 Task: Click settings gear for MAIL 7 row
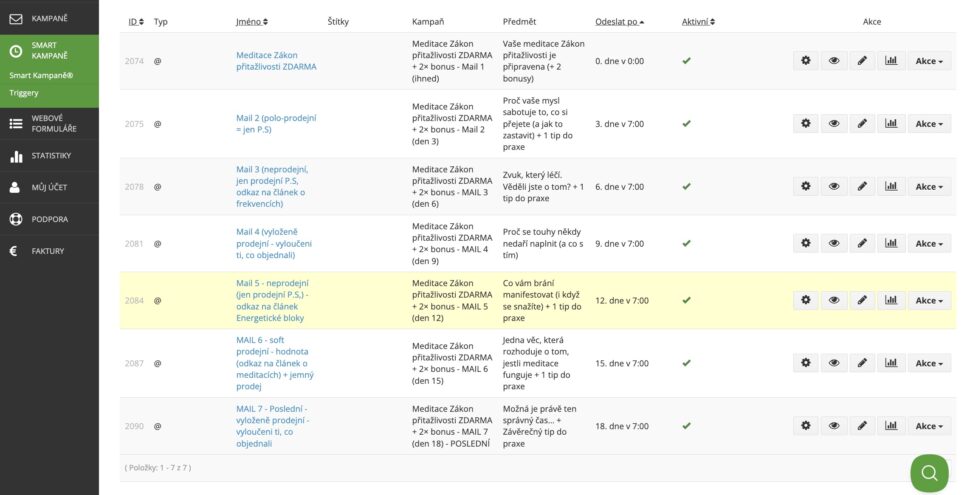(x=806, y=426)
